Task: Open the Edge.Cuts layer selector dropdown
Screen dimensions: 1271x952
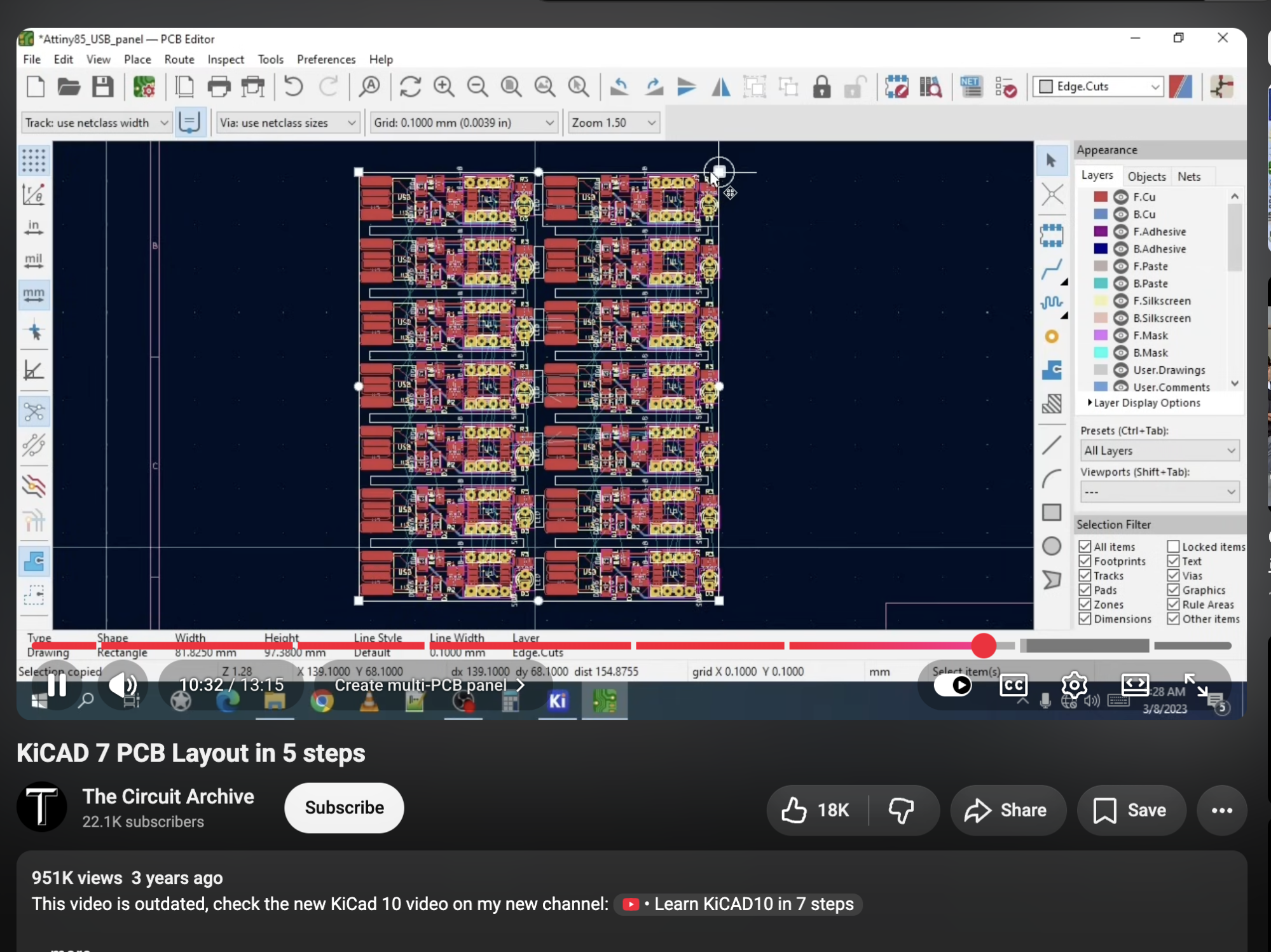Action: pyautogui.click(x=1098, y=86)
